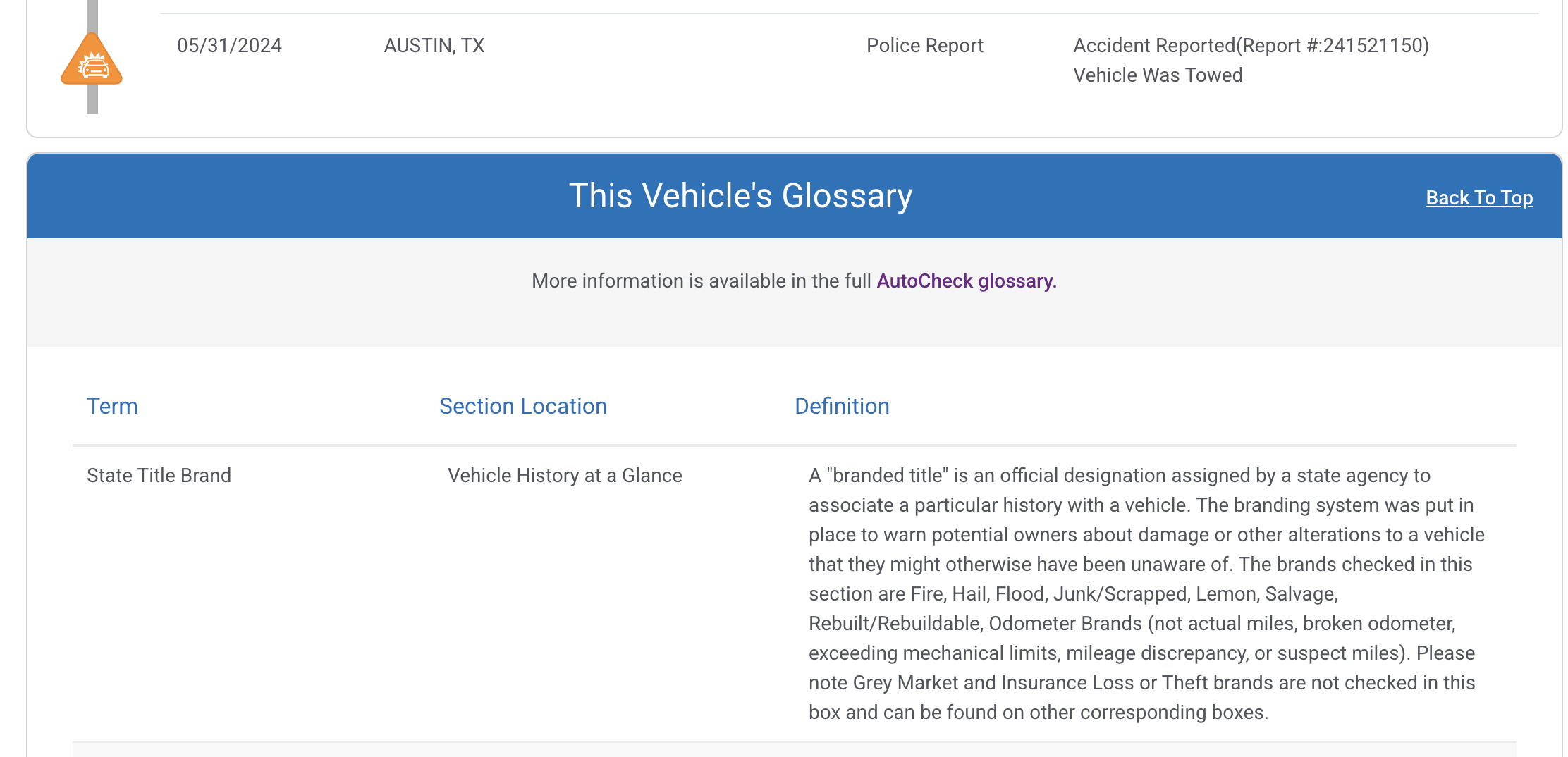Click the definition line starting 'A "branded title"'
Screen dimensions: 1568x757
[1119, 476]
